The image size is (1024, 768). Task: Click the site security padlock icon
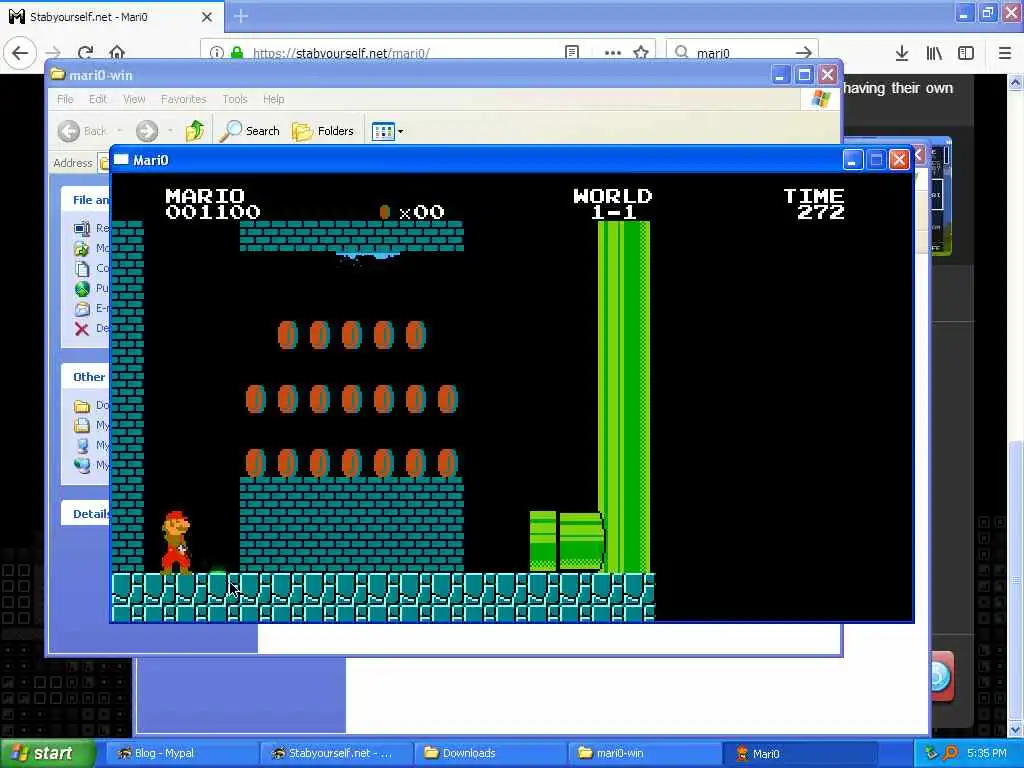(x=237, y=53)
